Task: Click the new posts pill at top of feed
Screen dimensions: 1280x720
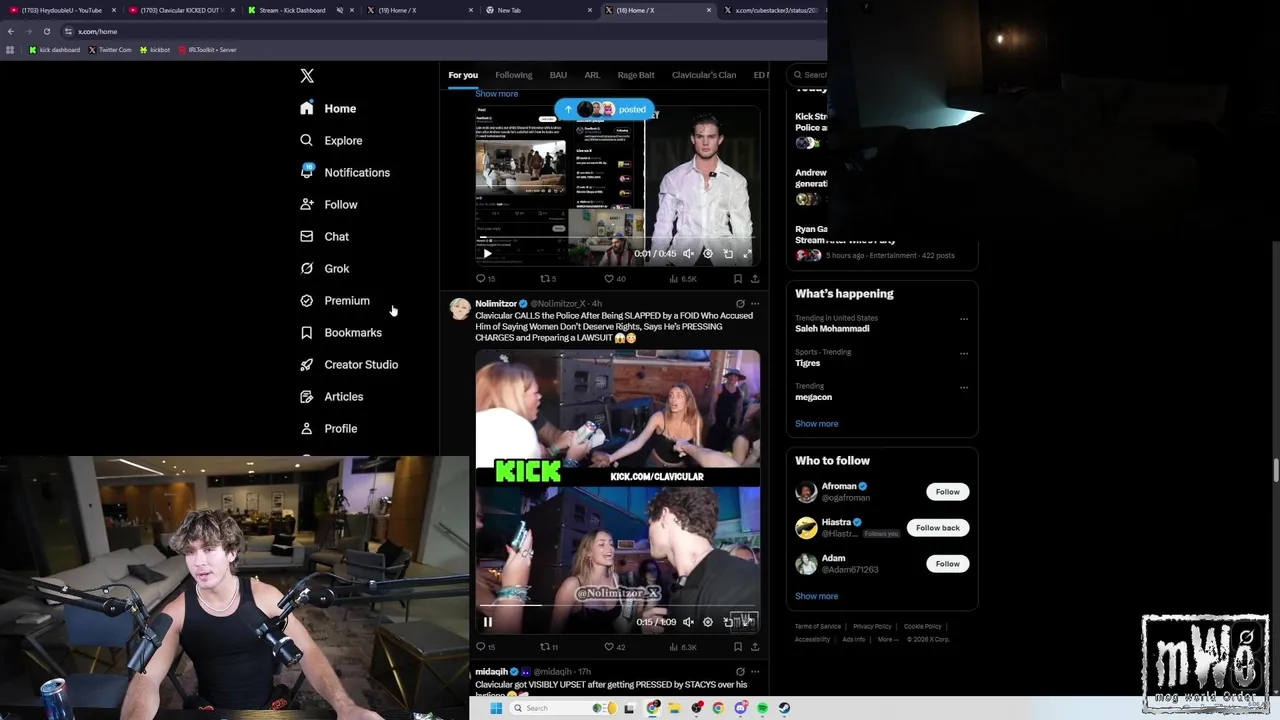Action: (x=604, y=109)
